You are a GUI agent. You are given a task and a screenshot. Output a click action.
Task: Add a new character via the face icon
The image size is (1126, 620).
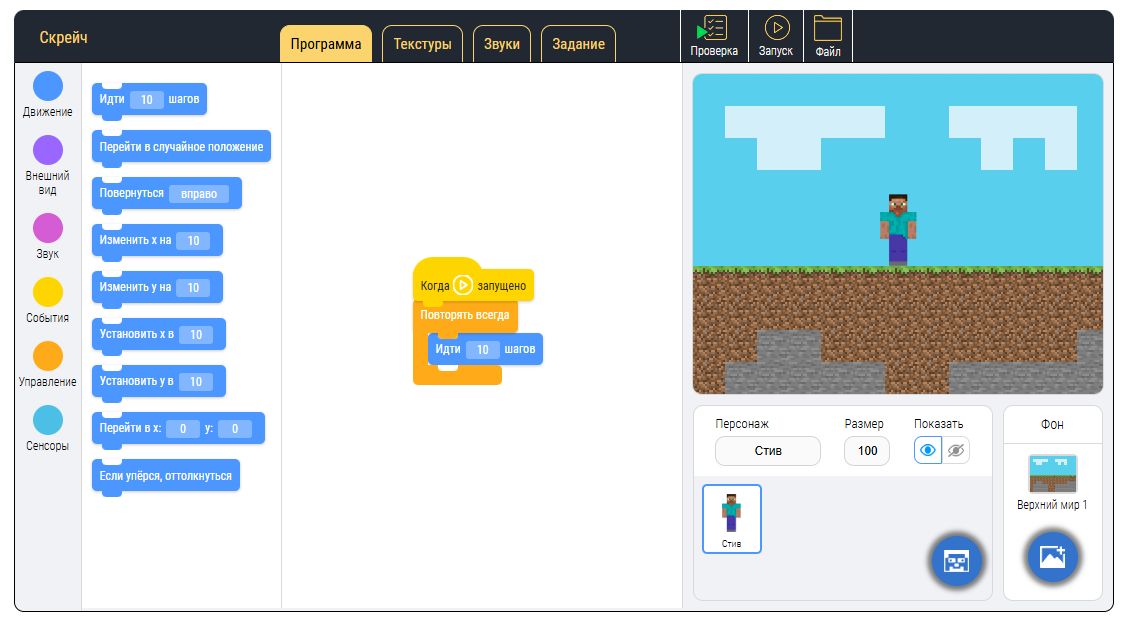tap(956, 561)
